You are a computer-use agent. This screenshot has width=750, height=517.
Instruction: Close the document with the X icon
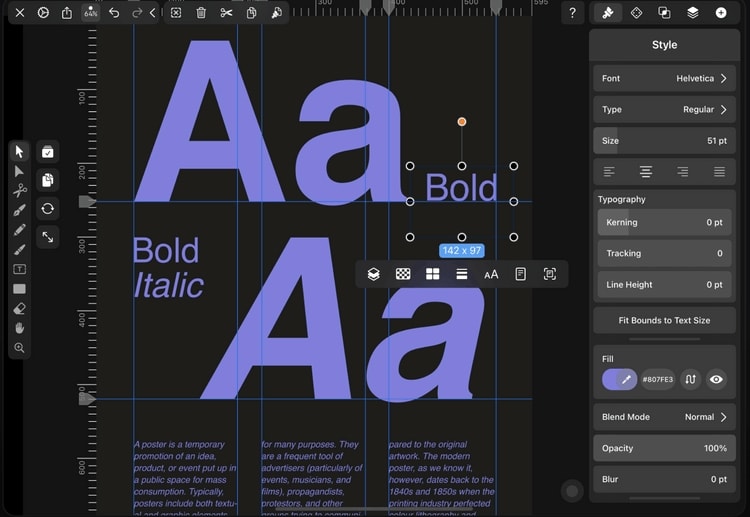pyautogui.click(x=20, y=13)
